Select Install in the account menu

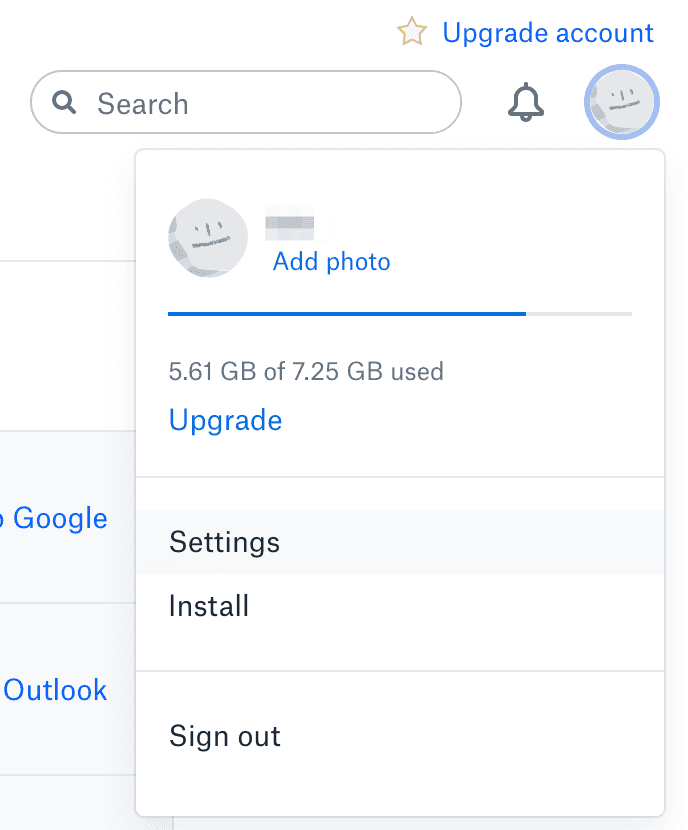(x=209, y=606)
